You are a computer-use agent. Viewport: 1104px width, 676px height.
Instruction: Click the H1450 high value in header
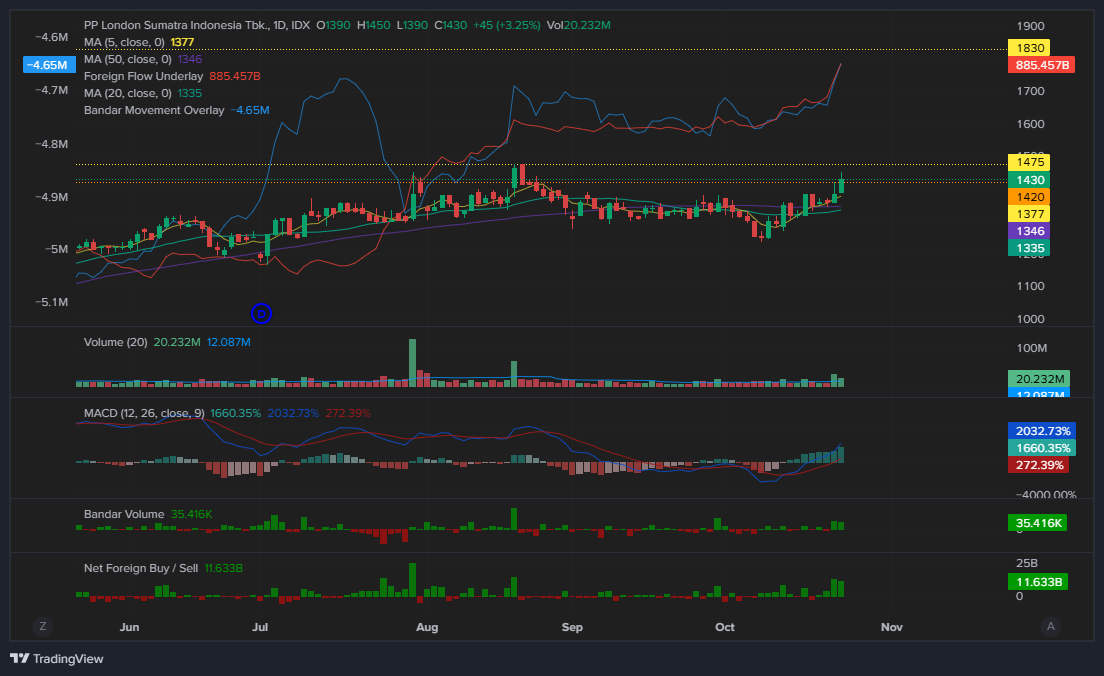coord(373,25)
